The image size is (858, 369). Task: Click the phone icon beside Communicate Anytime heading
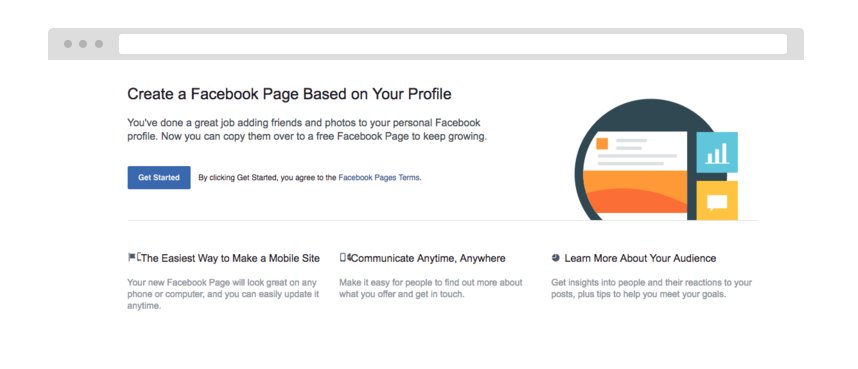click(x=343, y=257)
